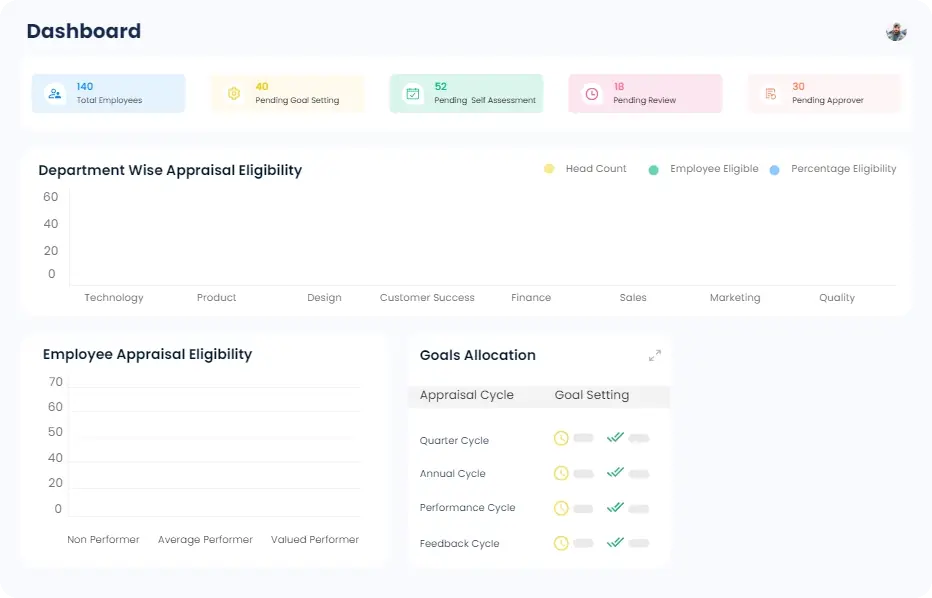Image resolution: width=932 pixels, height=598 pixels.
Task: Toggle the Percentage Eligibility legend dot
Action: [774, 170]
